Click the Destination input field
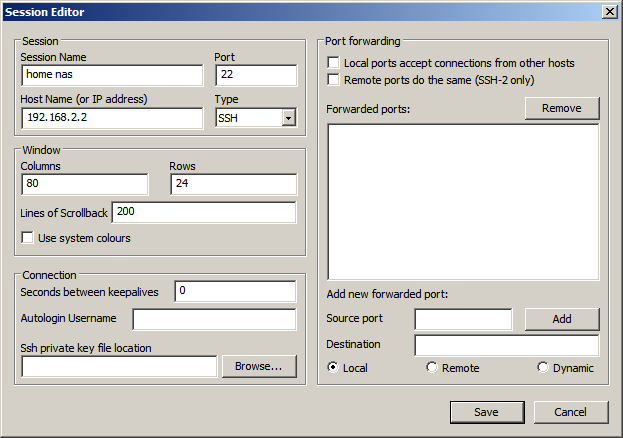This screenshot has width=623, height=438. point(507,345)
